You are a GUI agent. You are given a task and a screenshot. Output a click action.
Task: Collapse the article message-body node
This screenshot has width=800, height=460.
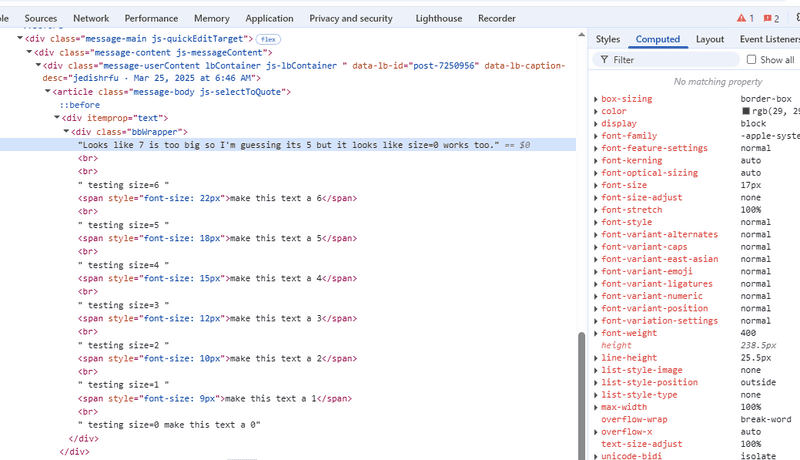47,91
